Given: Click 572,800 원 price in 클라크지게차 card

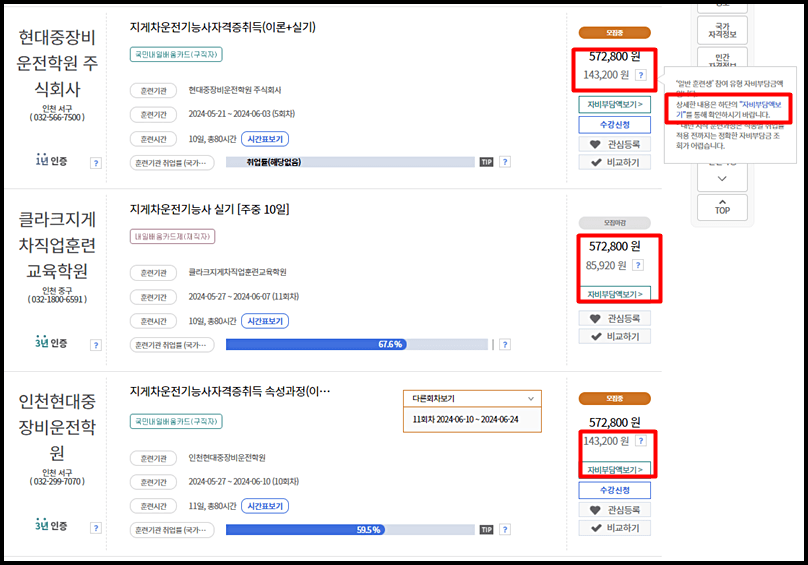Looking at the screenshot, I should [x=615, y=246].
